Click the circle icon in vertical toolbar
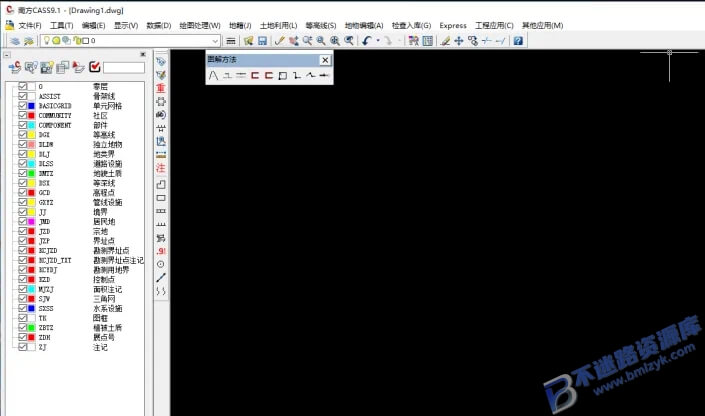Image resolution: width=705 pixels, height=416 pixels. [161, 264]
